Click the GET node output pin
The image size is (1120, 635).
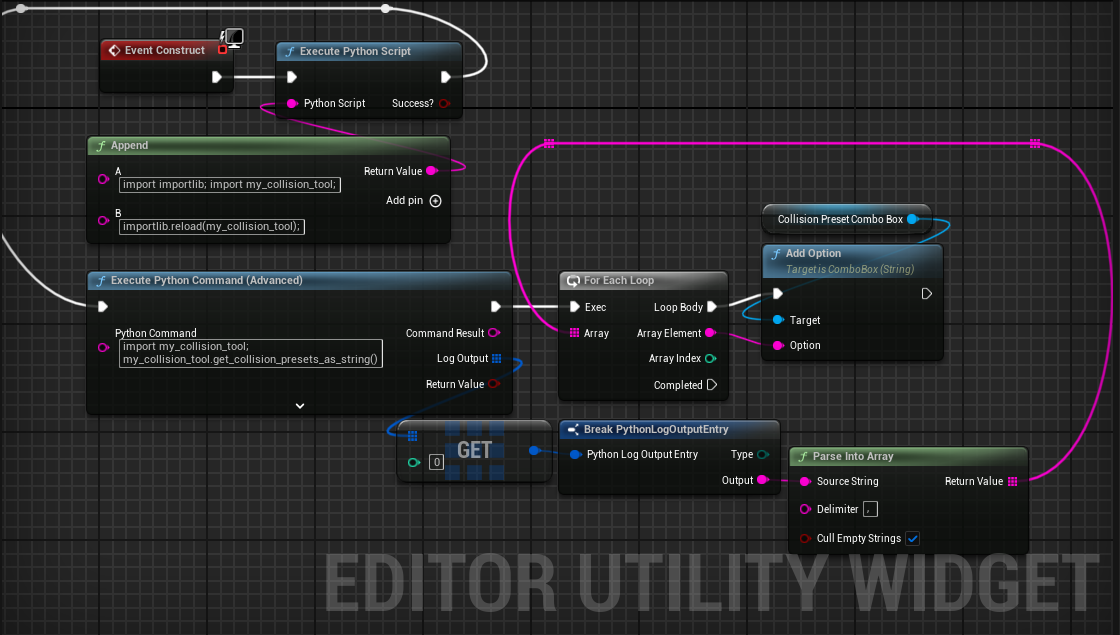point(534,450)
